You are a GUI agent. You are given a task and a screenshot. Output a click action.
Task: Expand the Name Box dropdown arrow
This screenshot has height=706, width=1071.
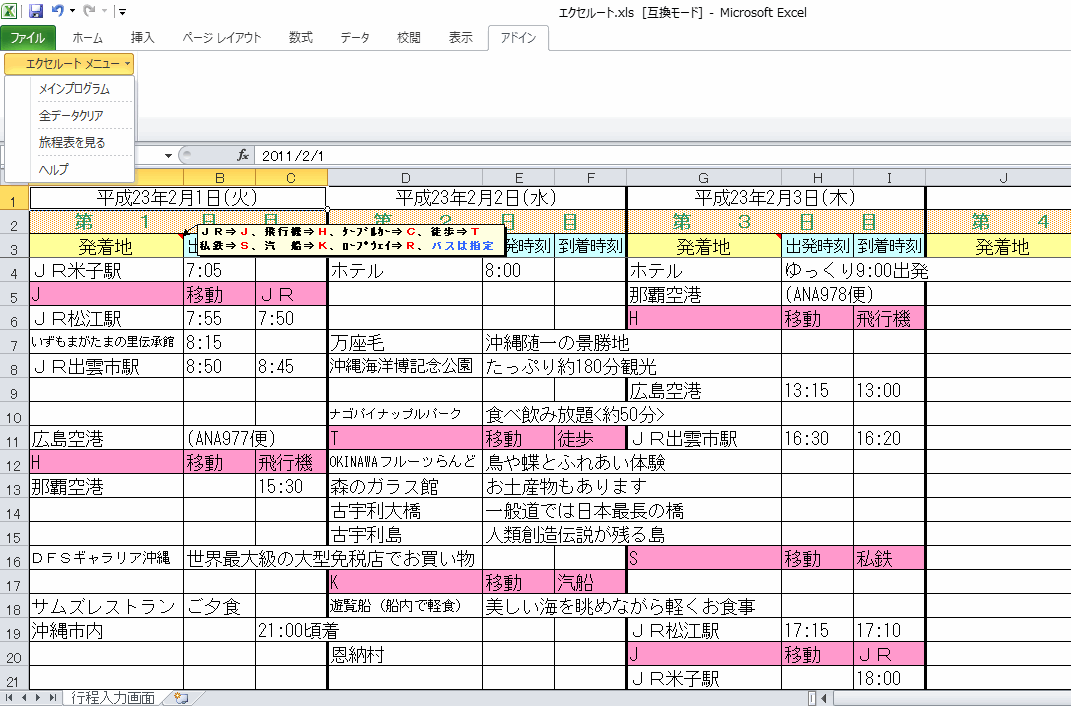pos(168,156)
